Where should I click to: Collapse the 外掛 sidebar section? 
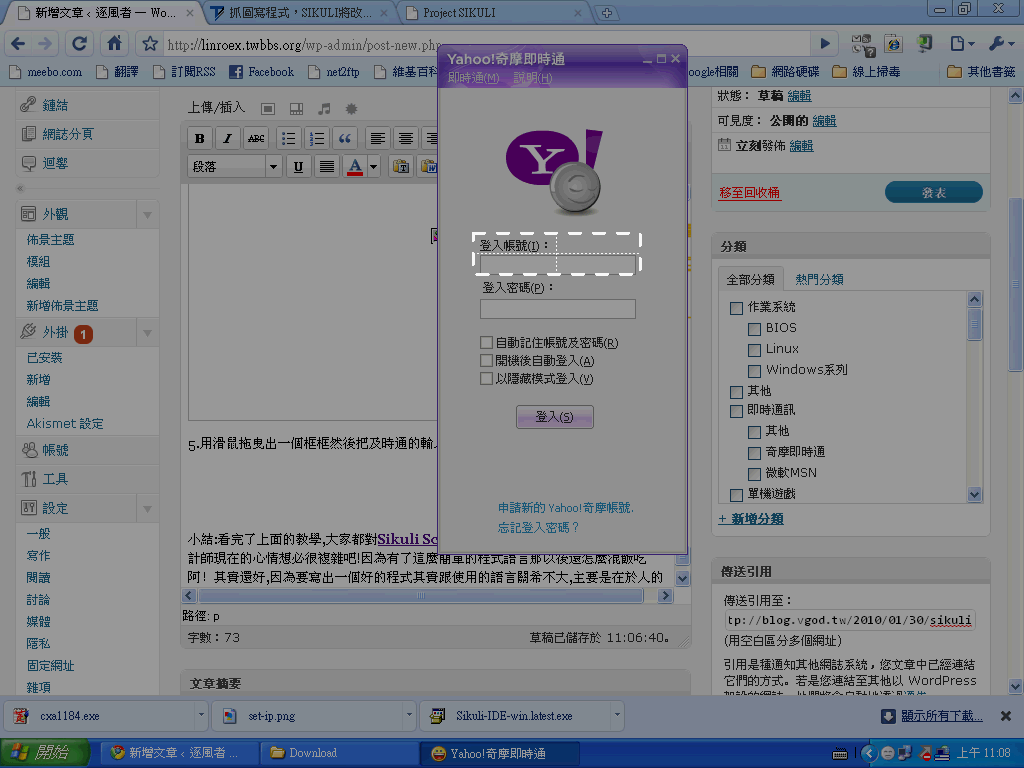click(147, 333)
